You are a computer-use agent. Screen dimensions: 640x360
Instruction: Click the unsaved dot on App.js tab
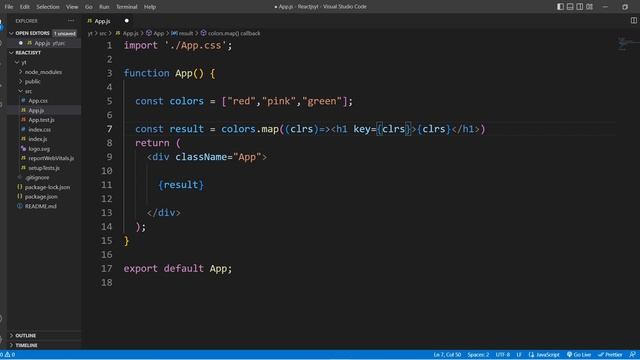coord(127,20)
